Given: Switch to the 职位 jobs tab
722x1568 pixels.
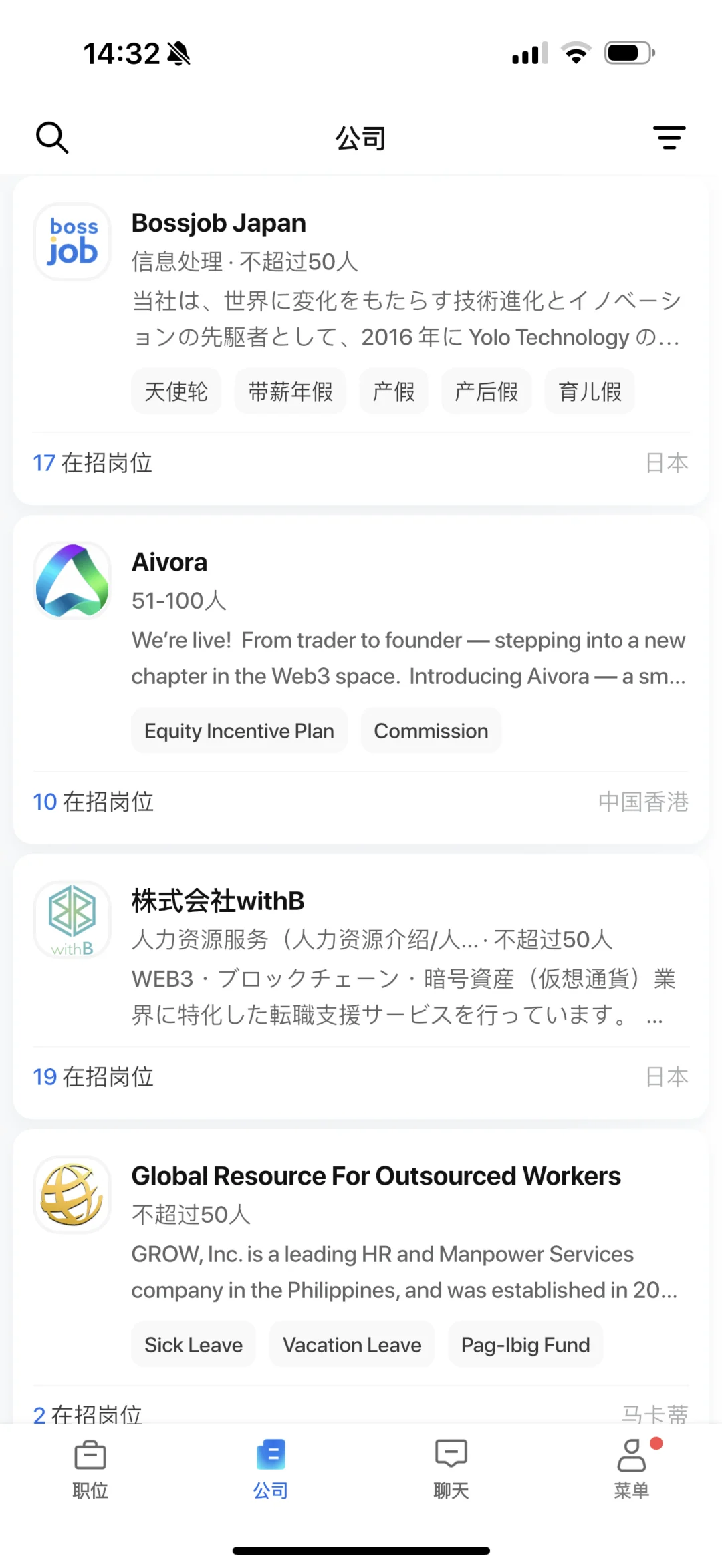Looking at the screenshot, I should [x=90, y=1468].
